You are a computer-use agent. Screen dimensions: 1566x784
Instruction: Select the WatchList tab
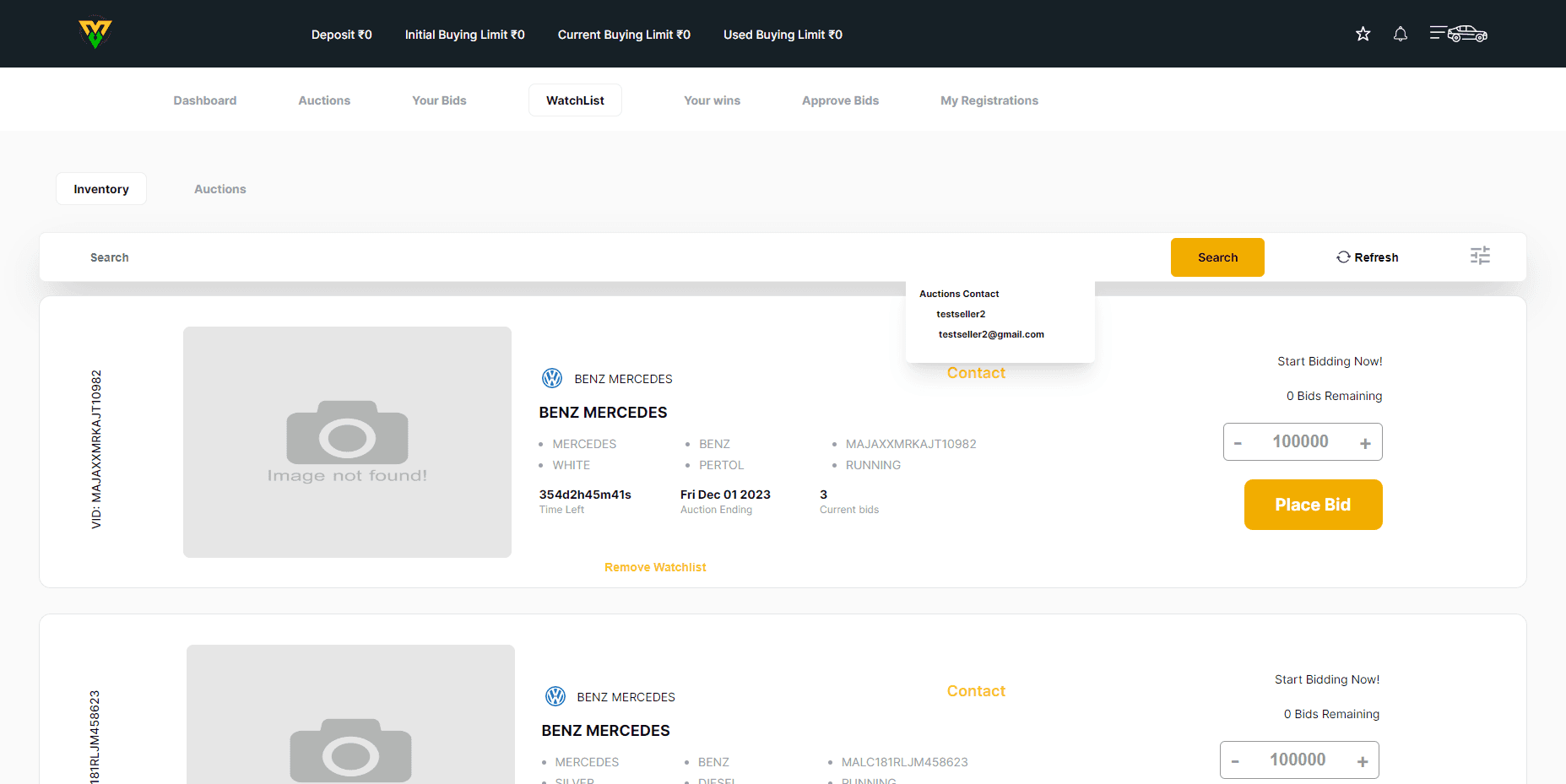pos(575,100)
